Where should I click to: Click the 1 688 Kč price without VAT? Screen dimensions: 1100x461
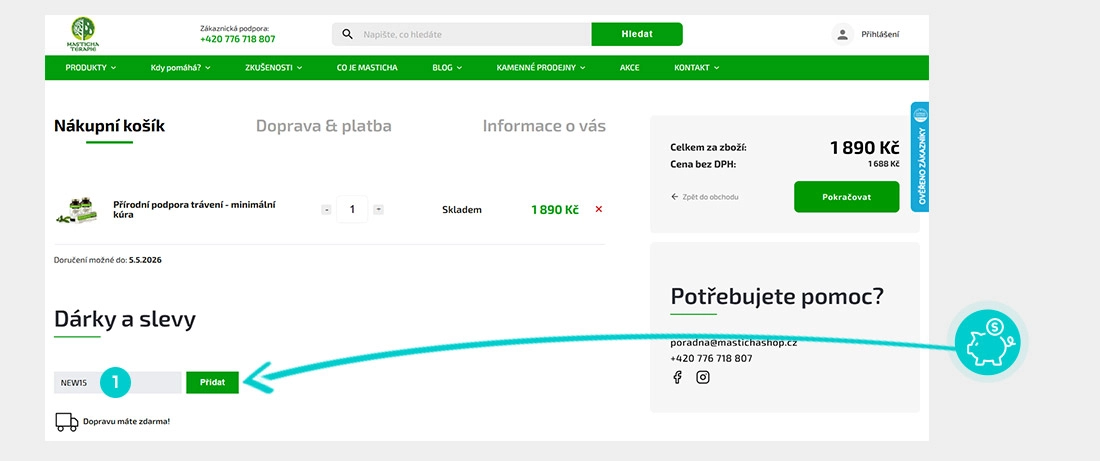click(x=883, y=164)
